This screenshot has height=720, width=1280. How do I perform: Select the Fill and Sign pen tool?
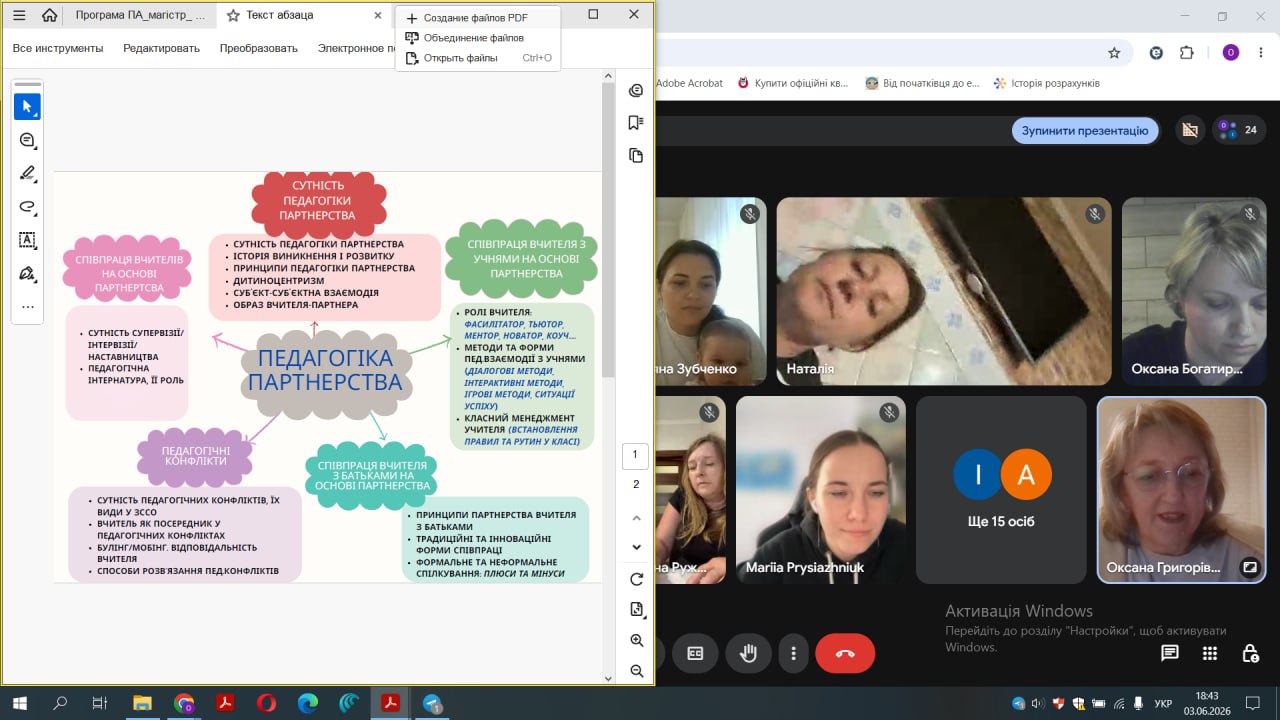coord(27,273)
